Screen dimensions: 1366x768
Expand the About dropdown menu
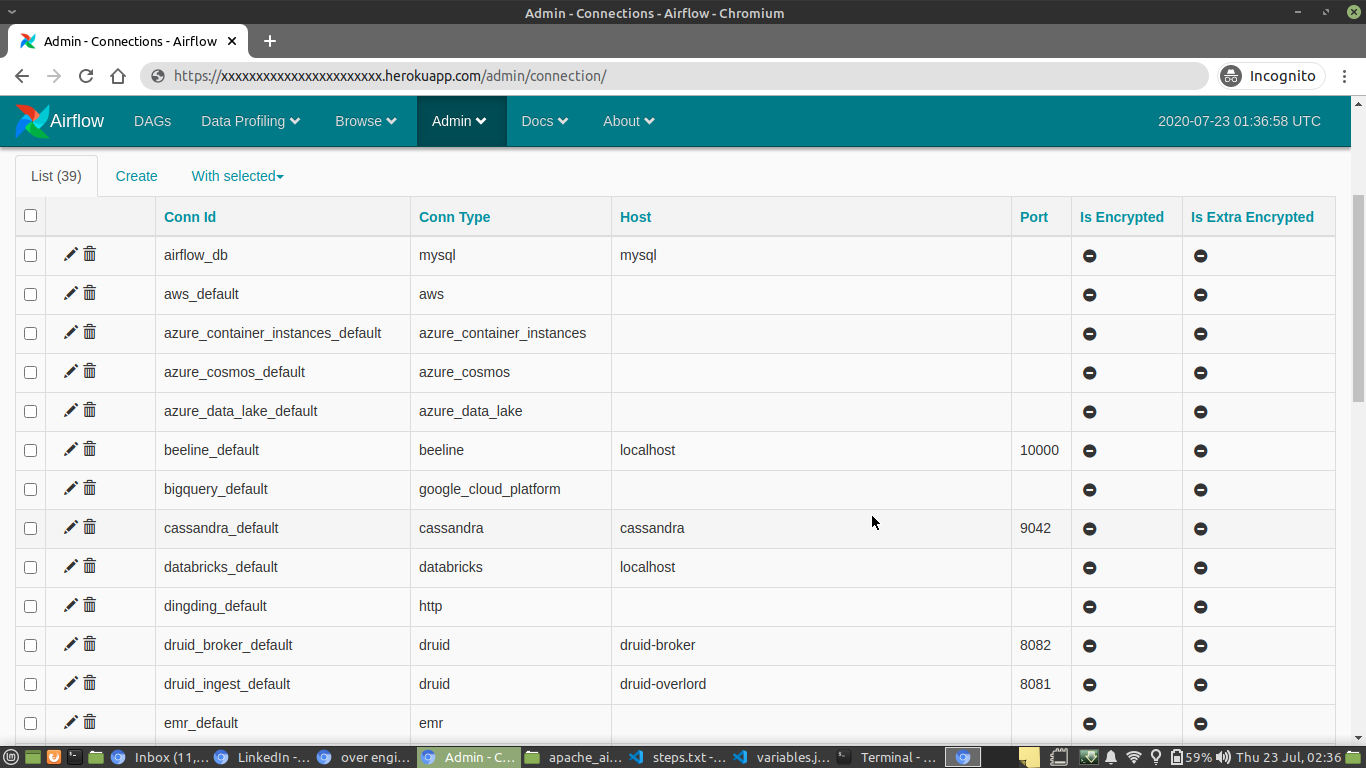[x=629, y=121]
